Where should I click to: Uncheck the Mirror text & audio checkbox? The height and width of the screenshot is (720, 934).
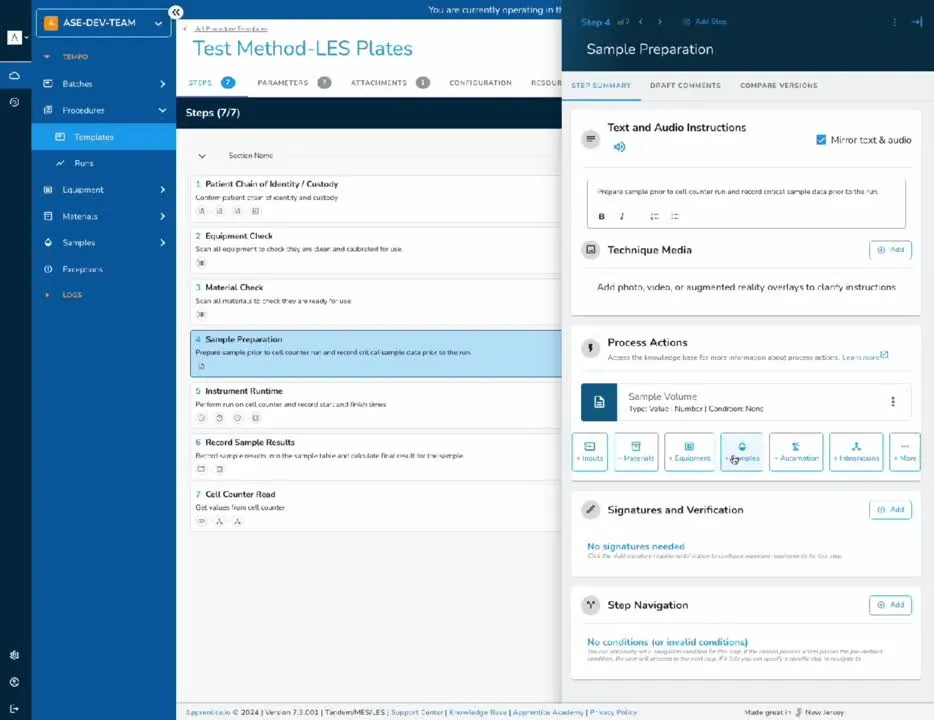tap(821, 140)
